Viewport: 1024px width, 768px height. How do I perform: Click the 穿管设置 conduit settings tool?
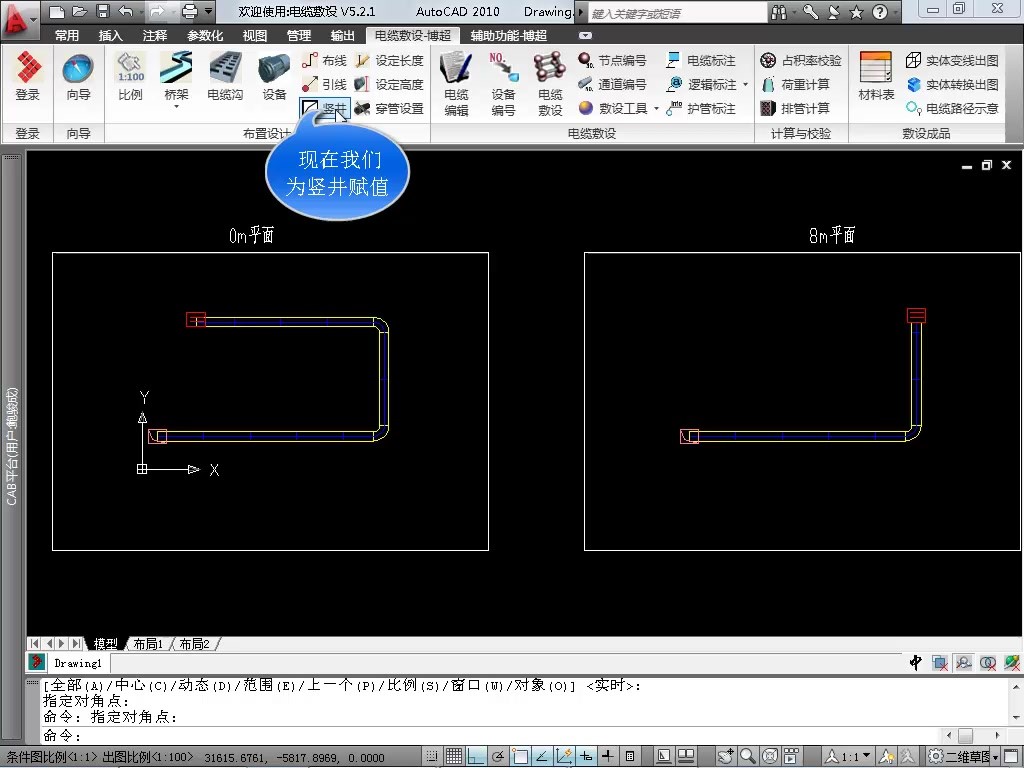(x=389, y=108)
